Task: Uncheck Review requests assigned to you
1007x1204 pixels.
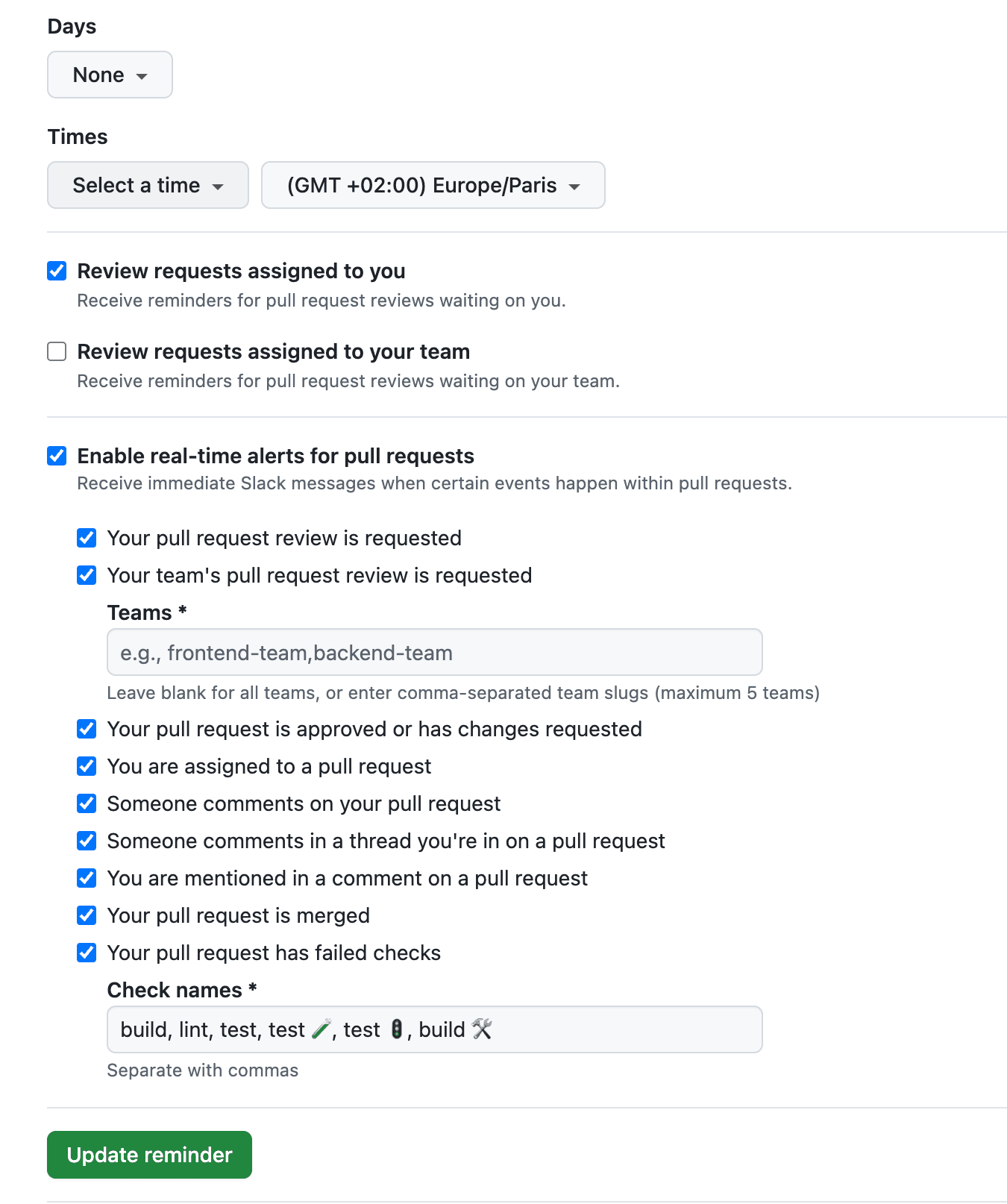Action: (x=57, y=271)
